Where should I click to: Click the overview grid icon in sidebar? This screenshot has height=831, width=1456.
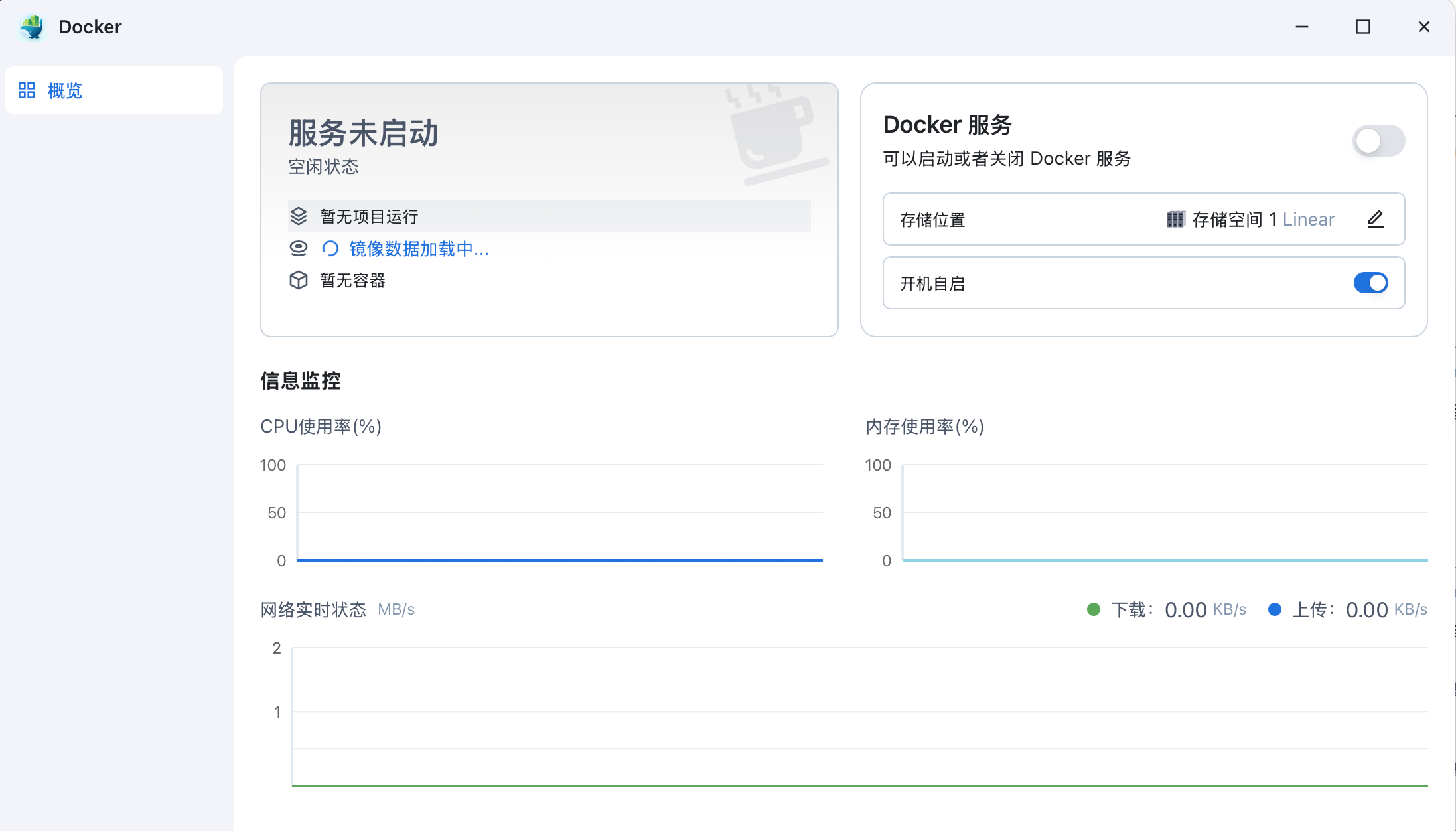27,90
